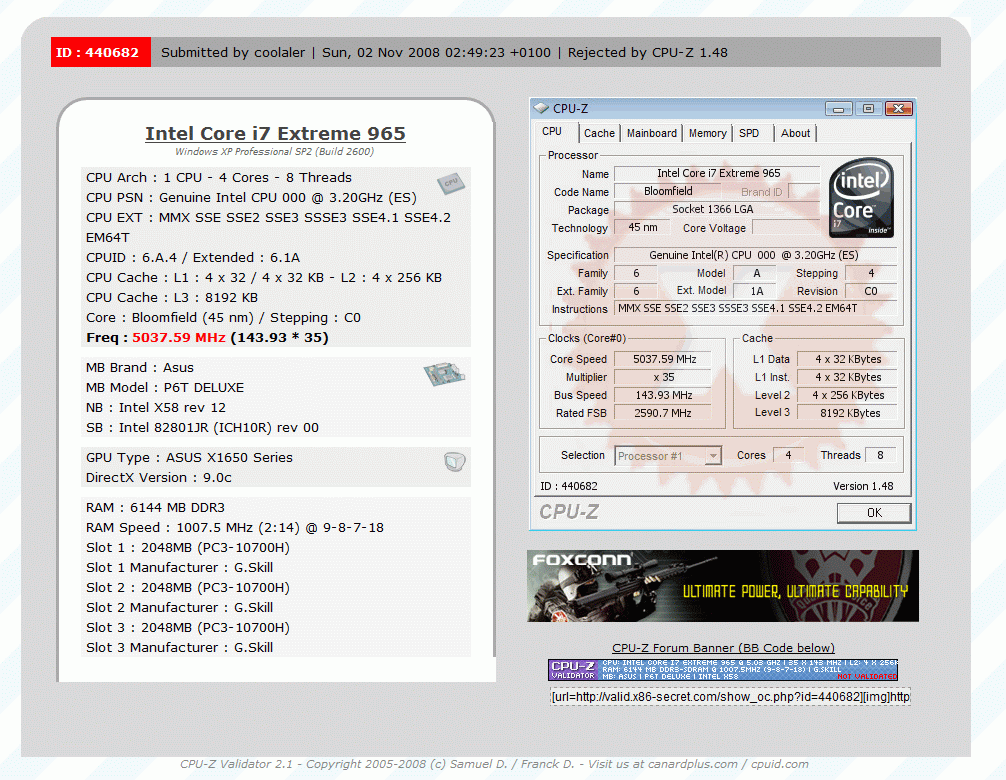The width and height of the screenshot is (1006, 780).
Task: Click the Code Name field showing Bloomfield
Action: [667, 191]
